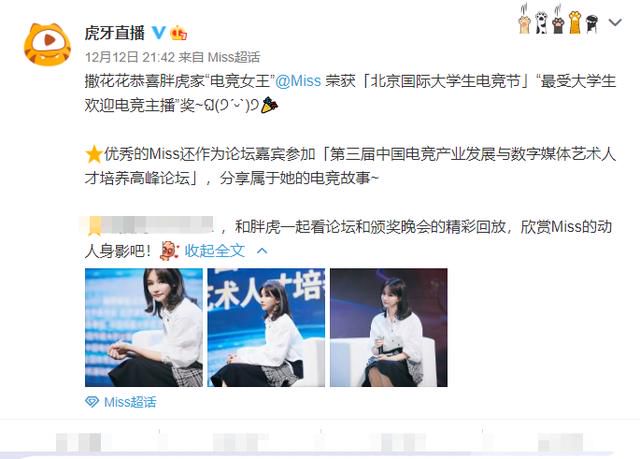Viewport: 640px width, 459px height.
Task: Click the red cheering emoji before 收起全文
Action: pyautogui.click(x=169, y=251)
